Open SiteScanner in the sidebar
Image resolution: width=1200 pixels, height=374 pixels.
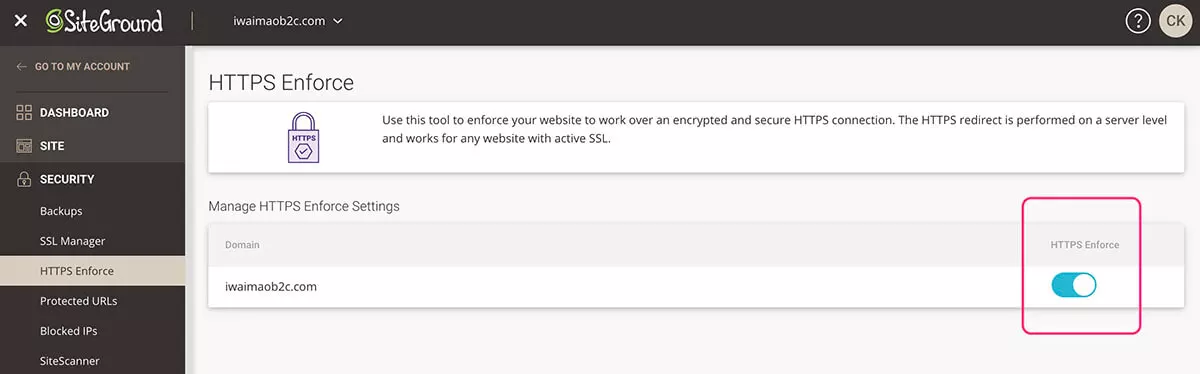tap(69, 361)
